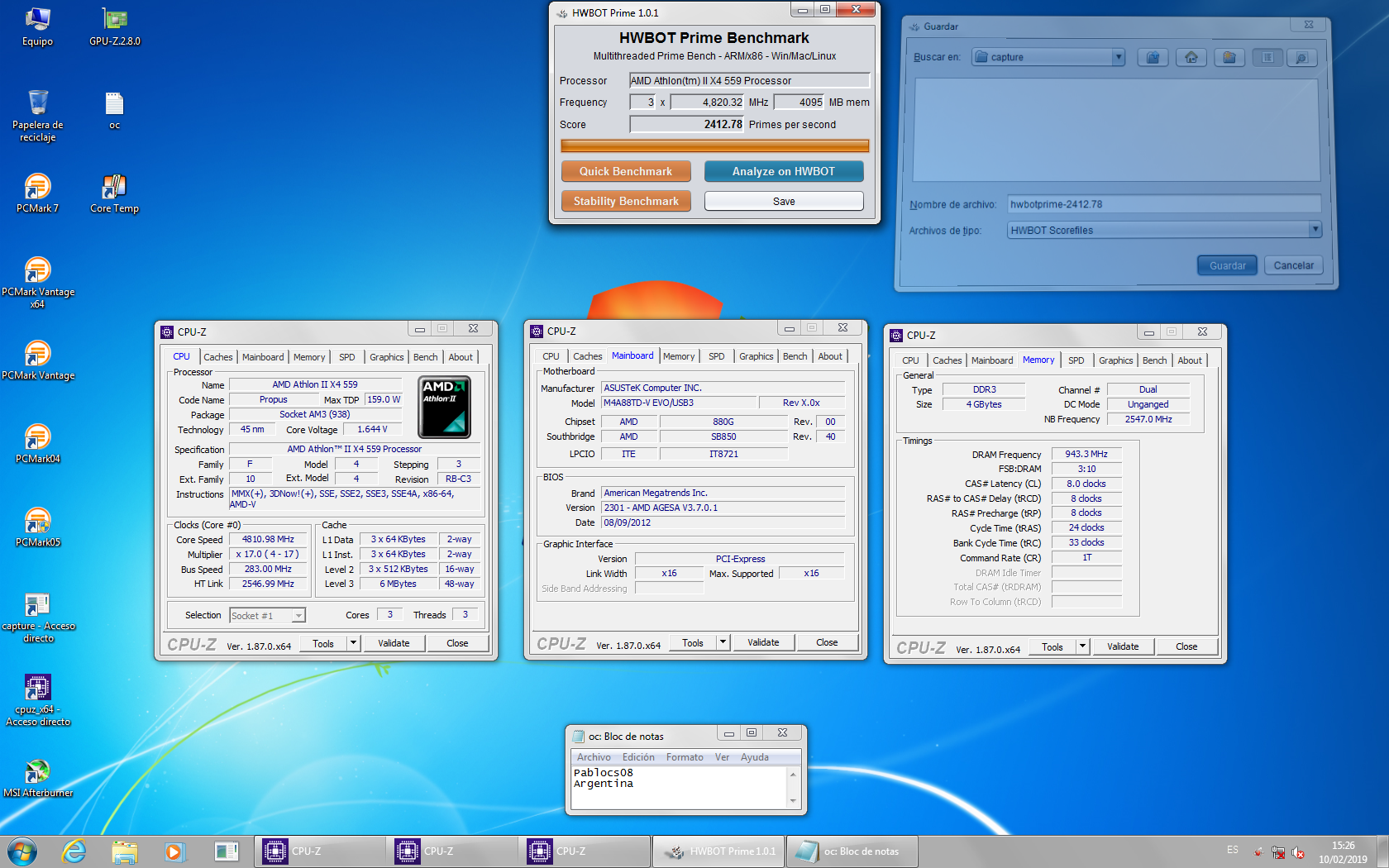The image size is (1389, 868).
Task: Show desktop via taskbar corner button
Action: point(1382,851)
